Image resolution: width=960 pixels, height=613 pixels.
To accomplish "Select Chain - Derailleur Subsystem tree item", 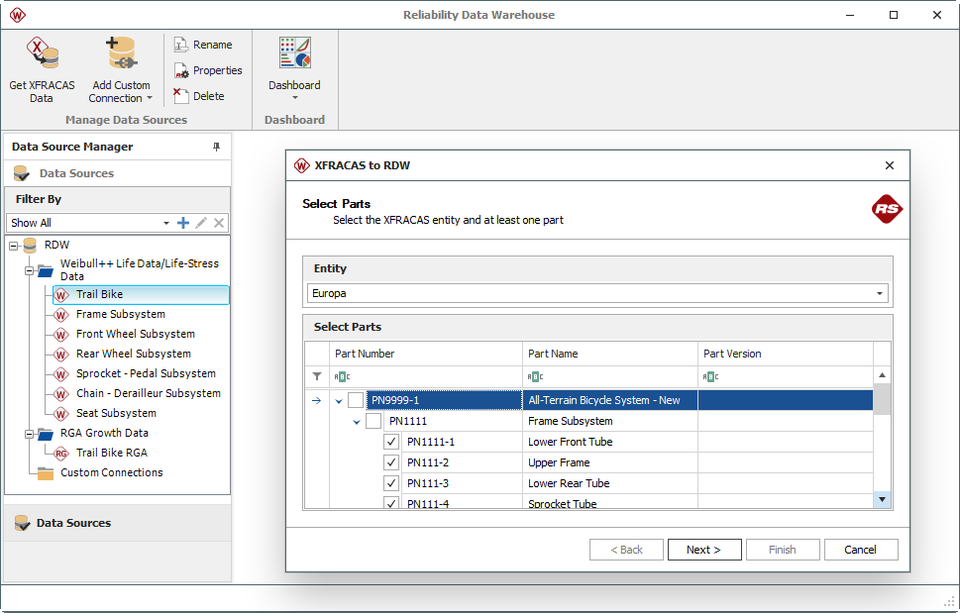I will click(x=148, y=393).
